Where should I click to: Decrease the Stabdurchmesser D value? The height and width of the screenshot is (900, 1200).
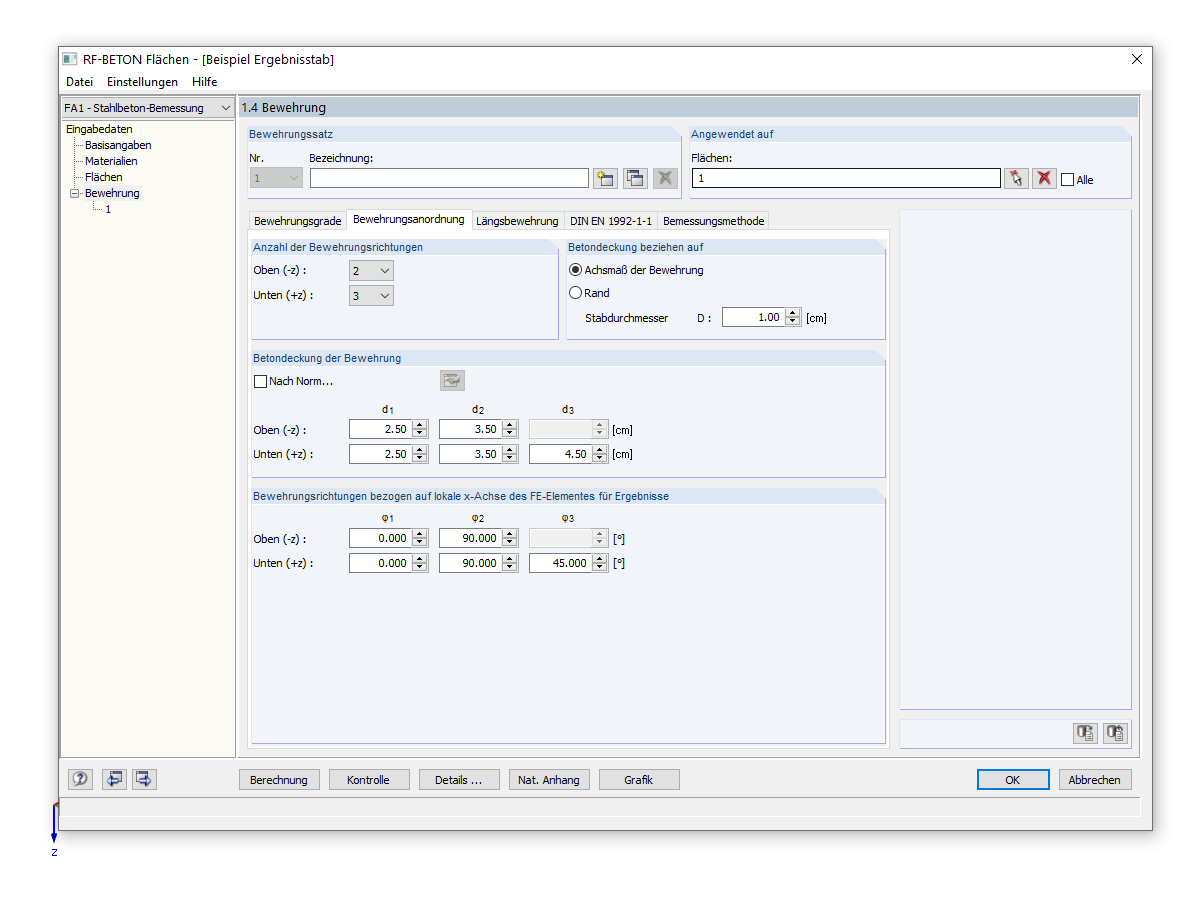(x=793, y=321)
